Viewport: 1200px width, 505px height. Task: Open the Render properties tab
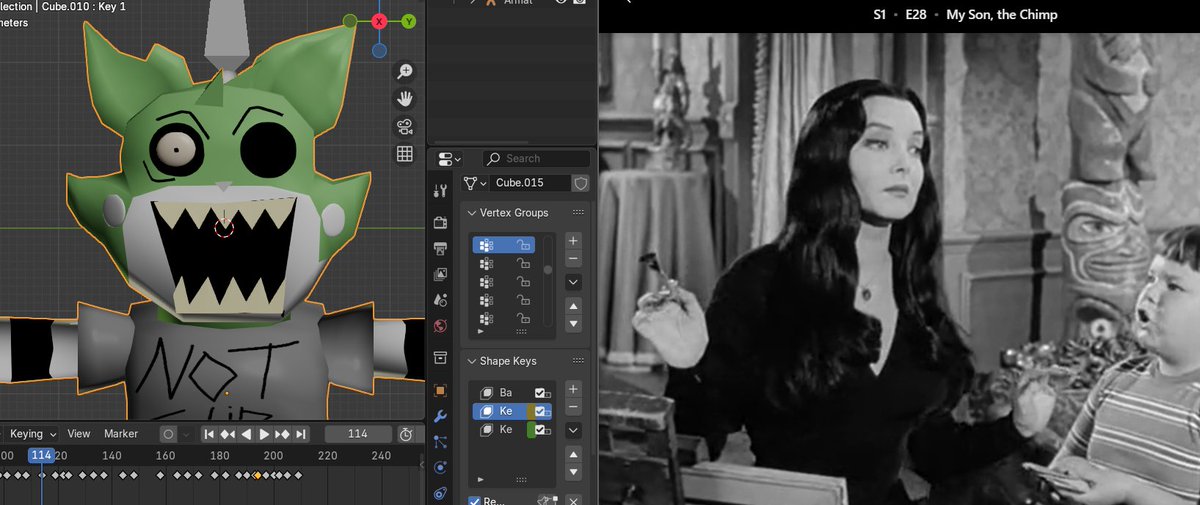pos(441,222)
